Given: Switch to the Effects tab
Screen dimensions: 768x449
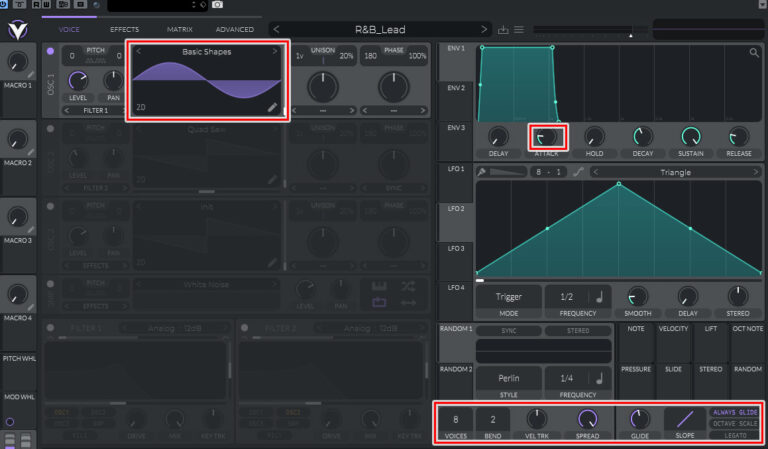Looking at the screenshot, I should point(124,30).
